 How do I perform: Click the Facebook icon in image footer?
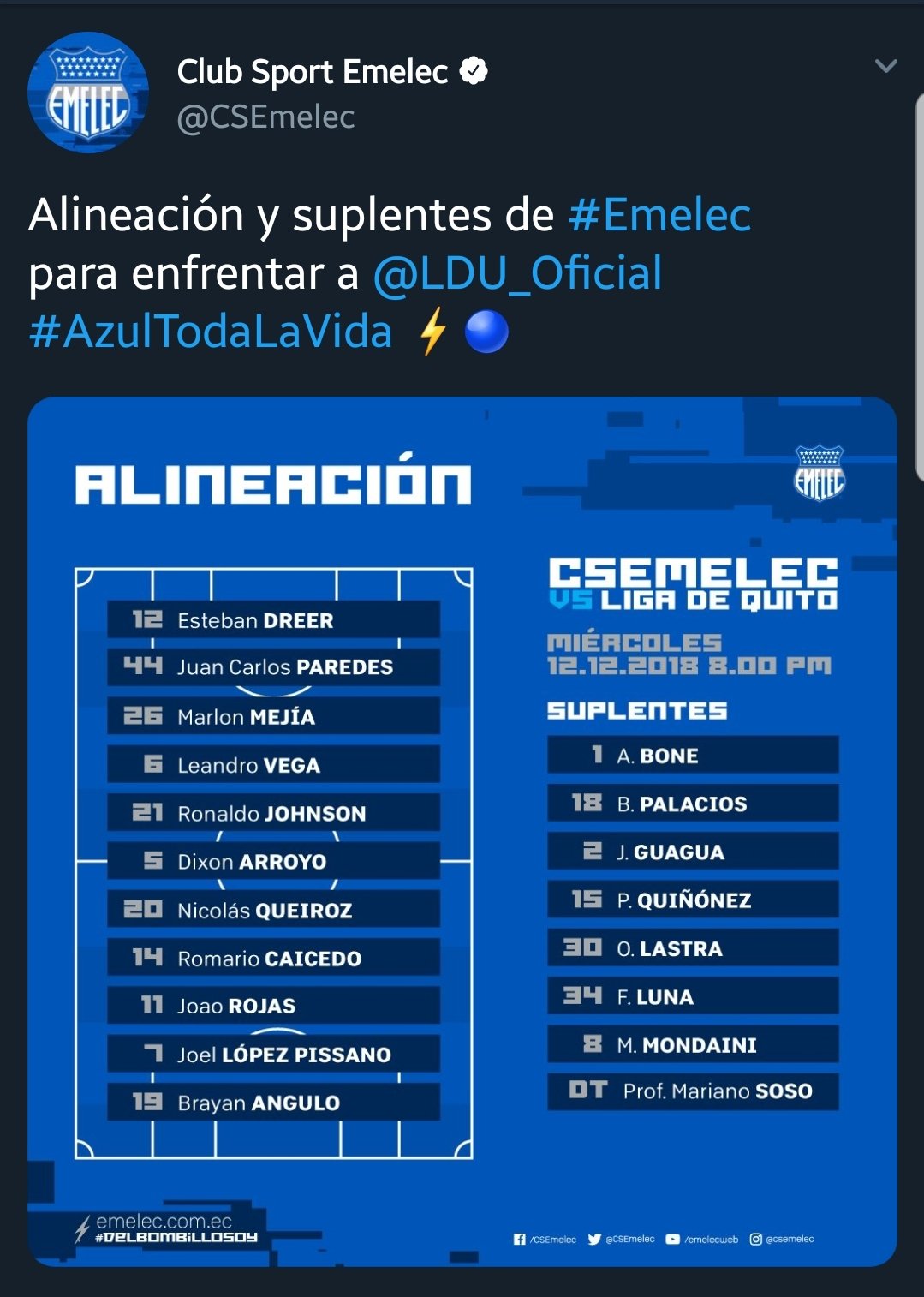519,1239
